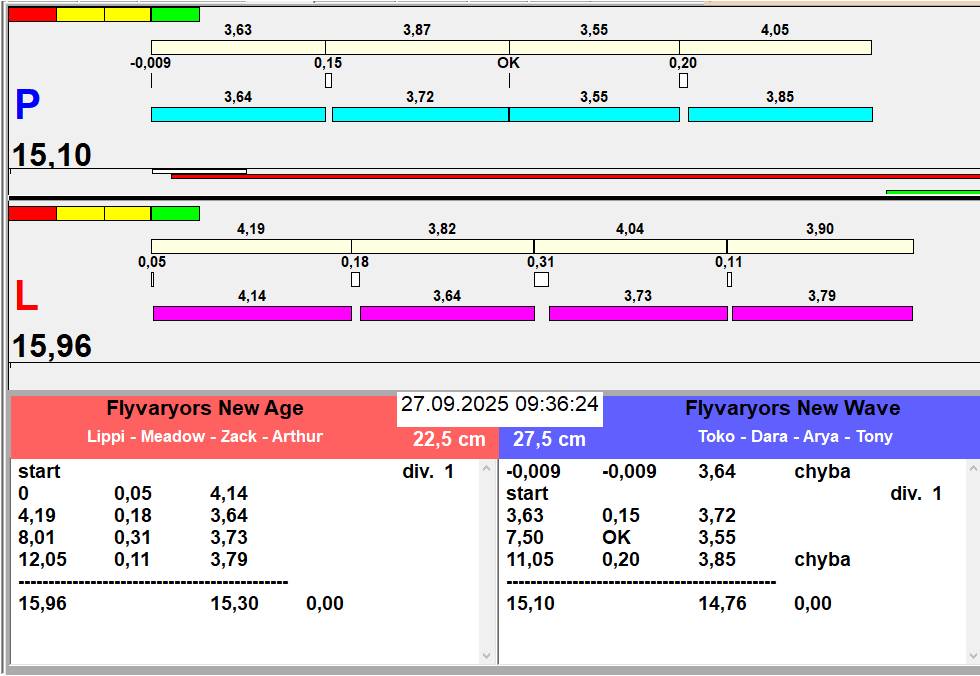Click the green start light above lane L

175,213
